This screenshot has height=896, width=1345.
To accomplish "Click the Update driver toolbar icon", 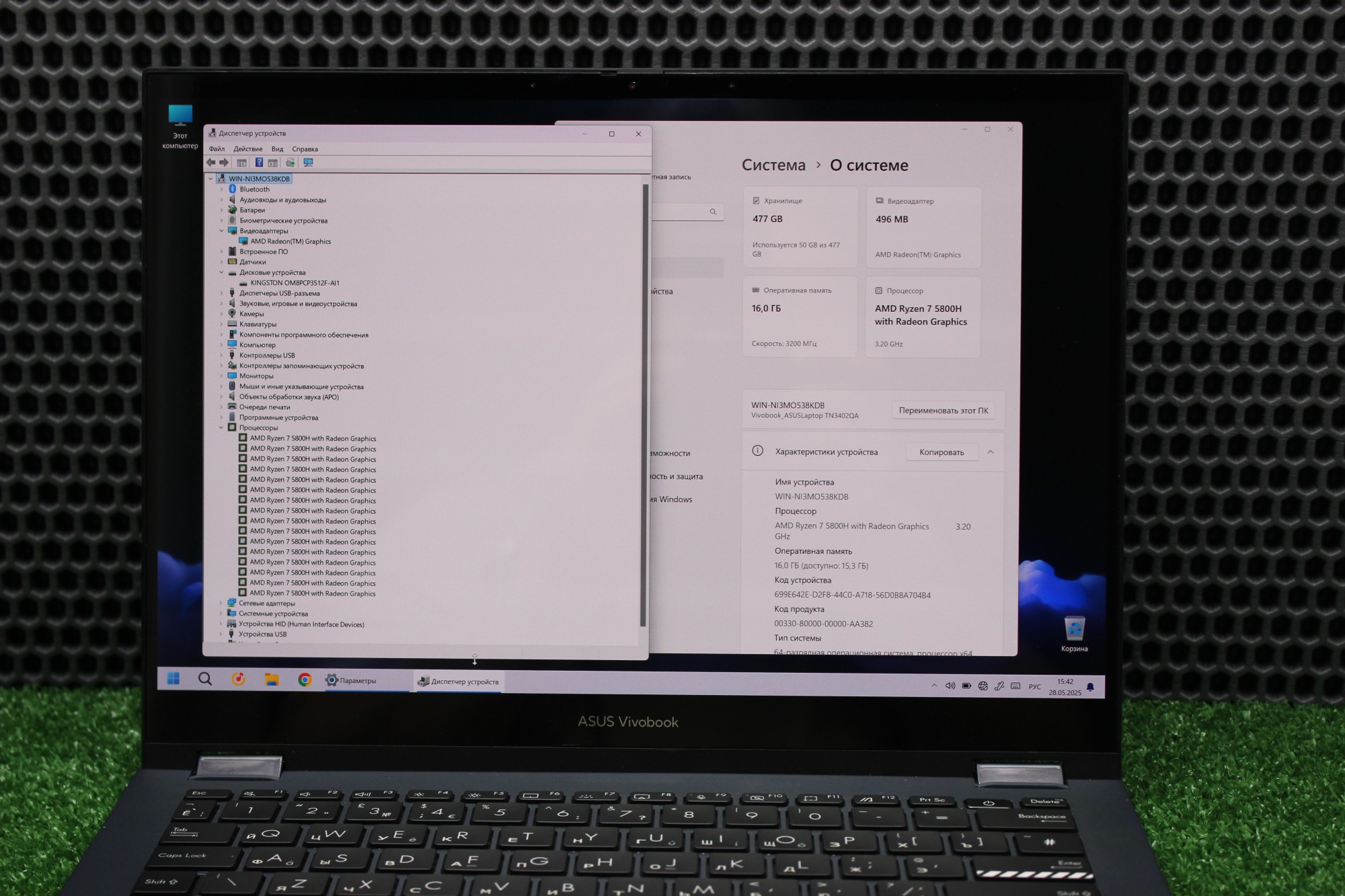I will point(290,163).
